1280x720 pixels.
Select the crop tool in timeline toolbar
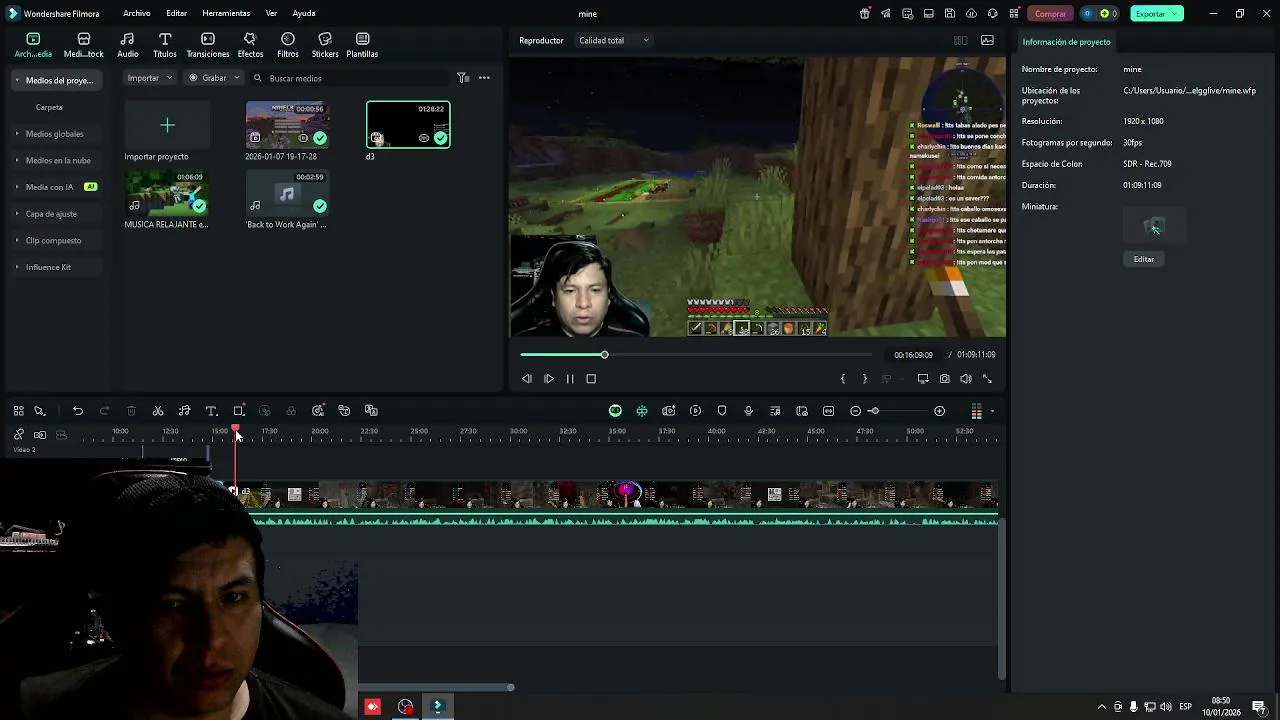(x=239, y=411)
